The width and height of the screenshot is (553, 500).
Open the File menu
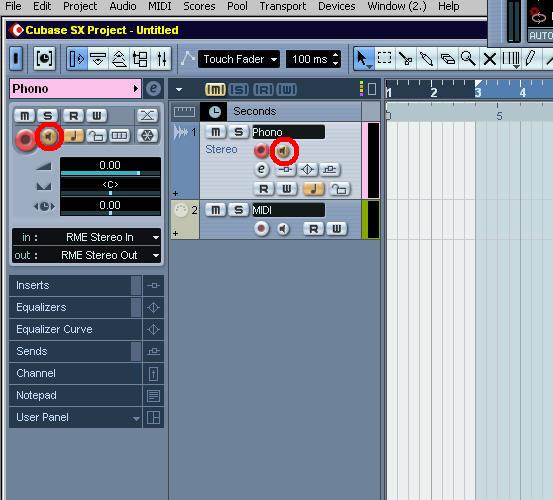(x=13, y=6)
